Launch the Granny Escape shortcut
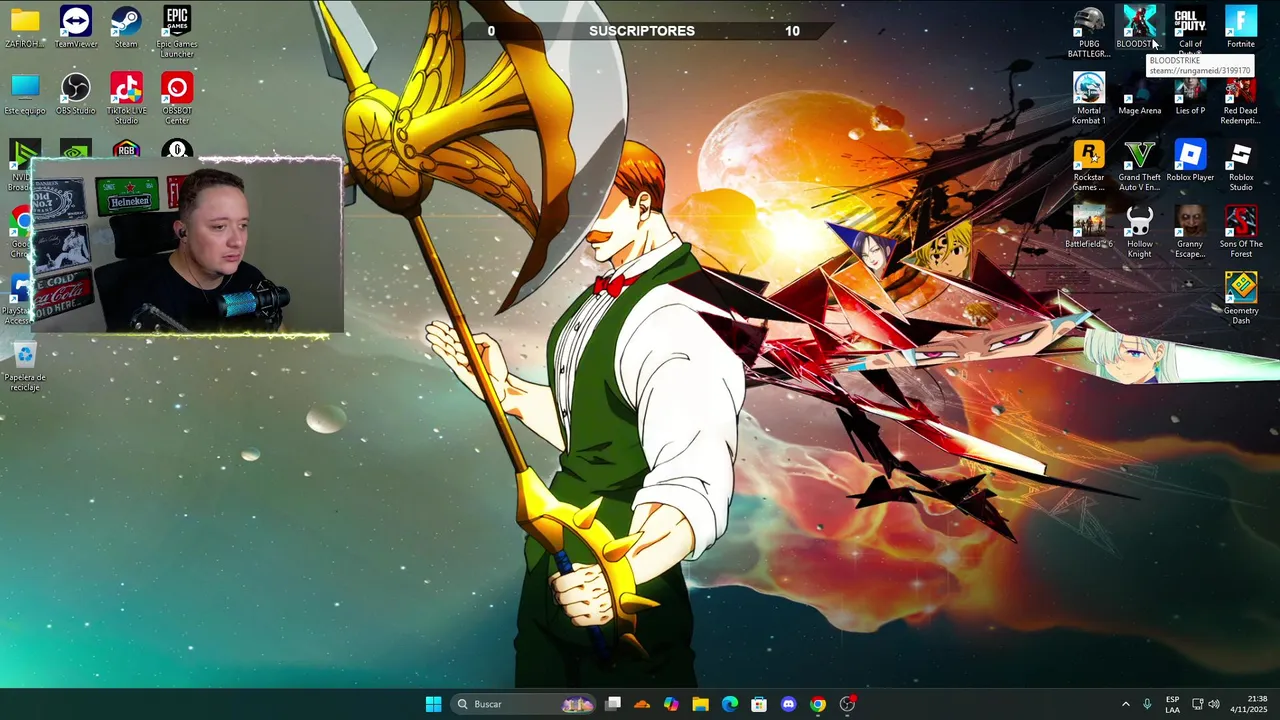This screenshot has height=720, width=1280. 1190,232
